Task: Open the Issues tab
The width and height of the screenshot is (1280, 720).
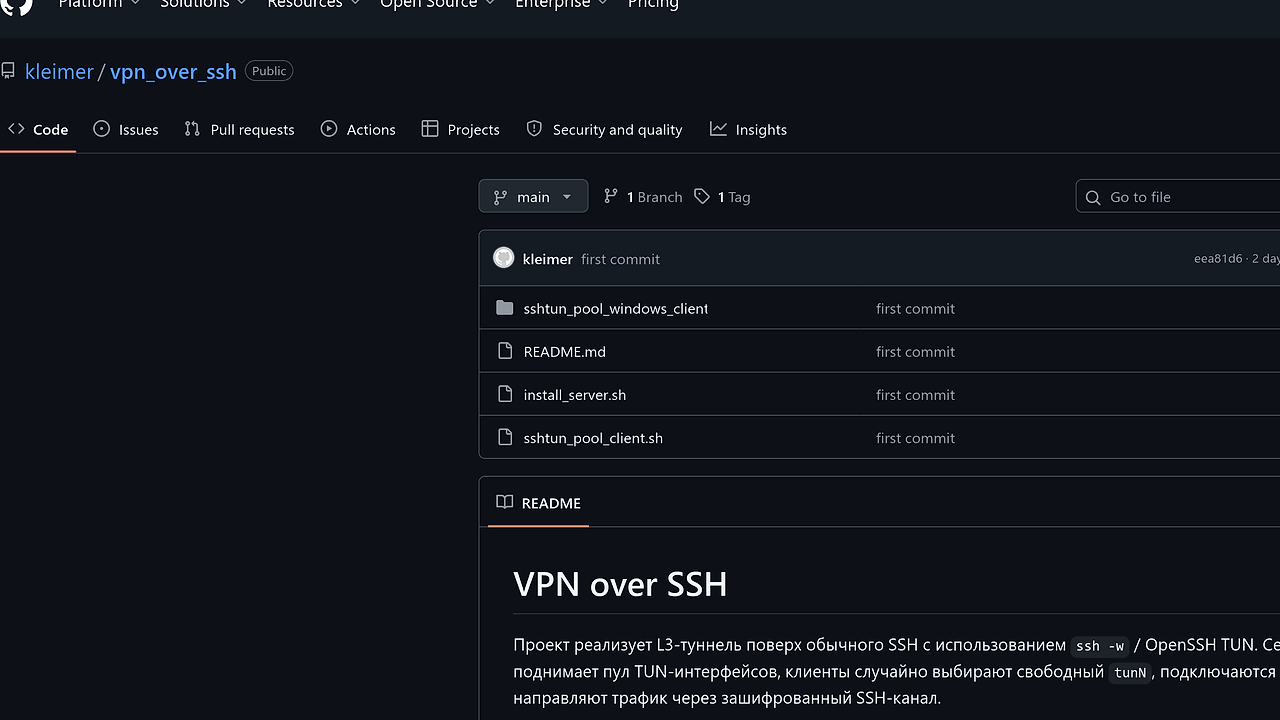Action: click(x=126, y=129)
